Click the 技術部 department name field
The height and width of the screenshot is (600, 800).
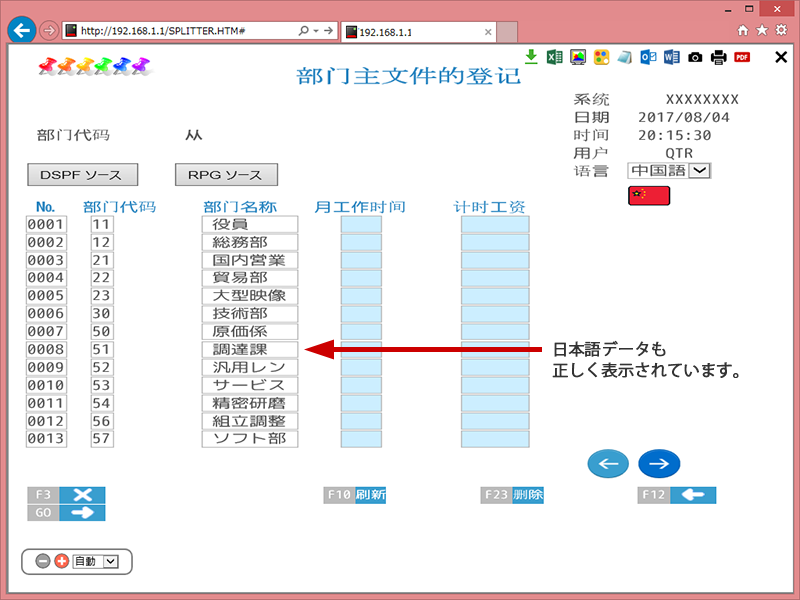[x=250, y=314]
